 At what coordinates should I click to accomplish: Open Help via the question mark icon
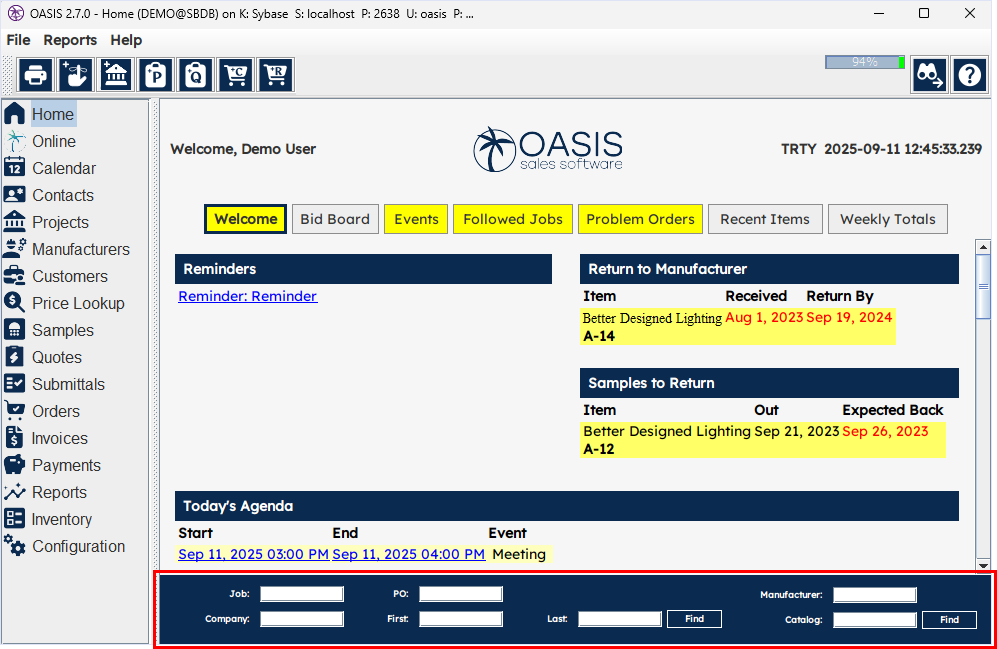click(x=969, y=74)
